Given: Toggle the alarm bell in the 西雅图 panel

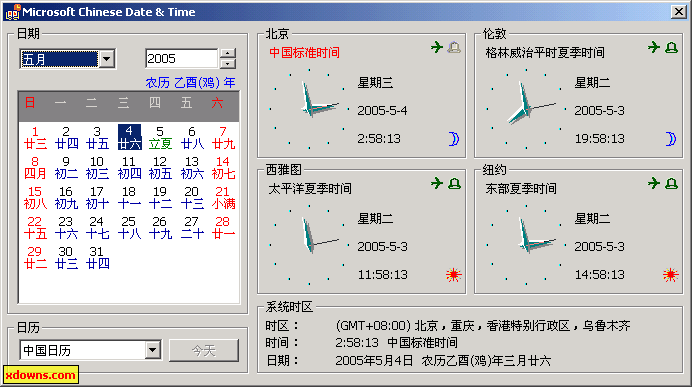Looking at the screenshot, I should [x=454, y=183].
